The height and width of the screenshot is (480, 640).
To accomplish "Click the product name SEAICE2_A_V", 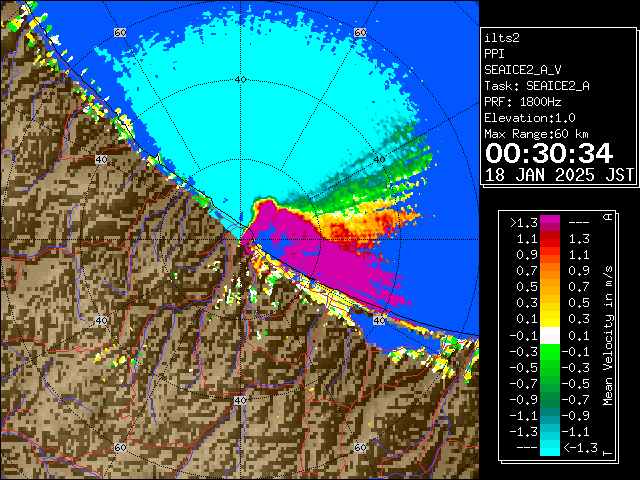I will pyautogui.click(x=522, y=70).
